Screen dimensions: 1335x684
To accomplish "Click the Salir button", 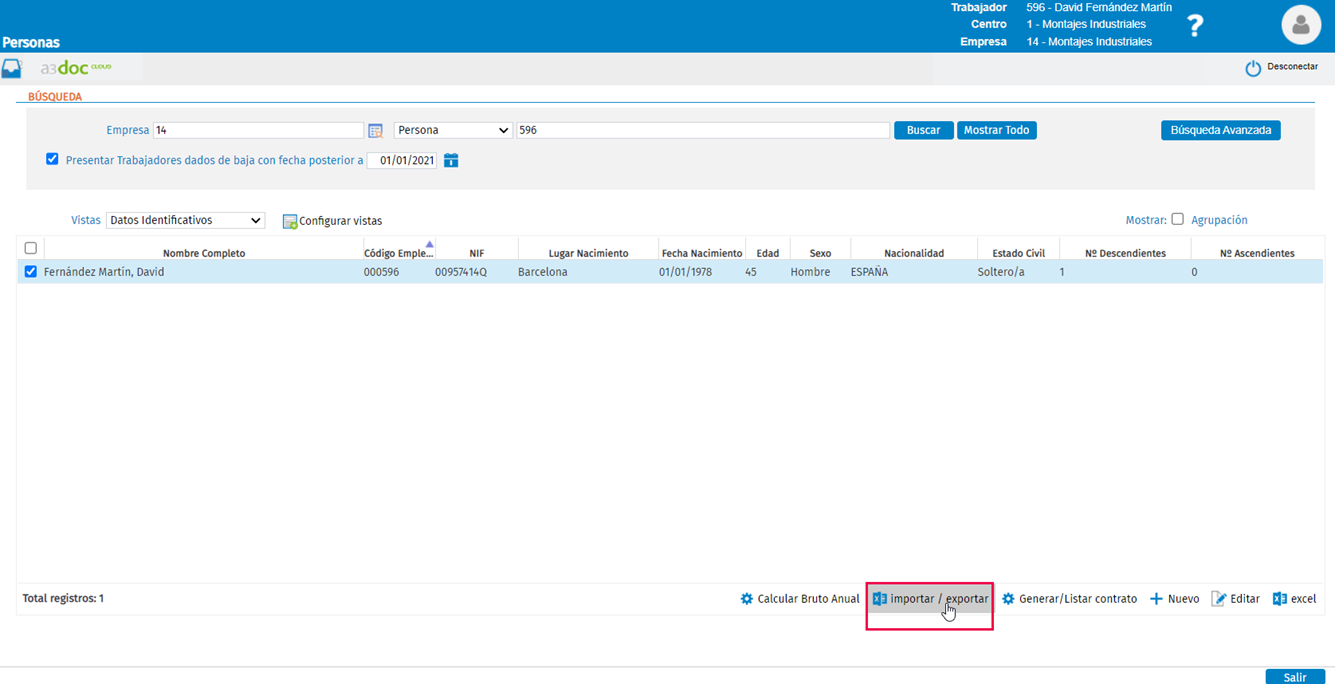I will [x=1295, y=677].
